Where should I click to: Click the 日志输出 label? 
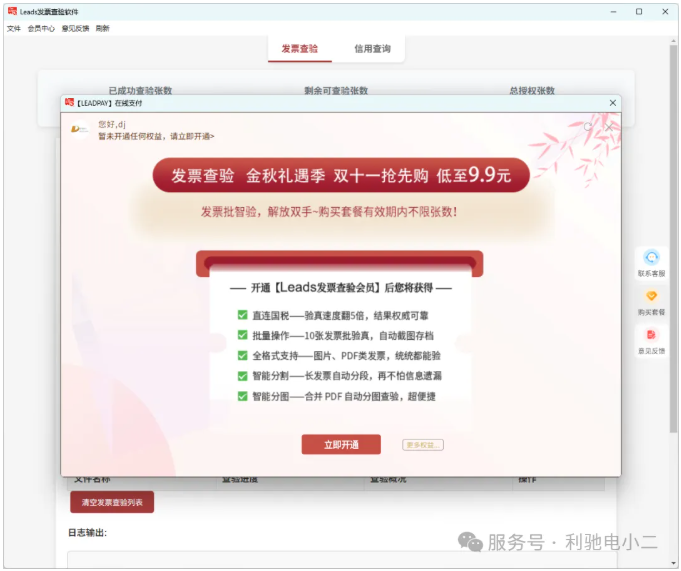pyautogui.click(x=87, y=532)
